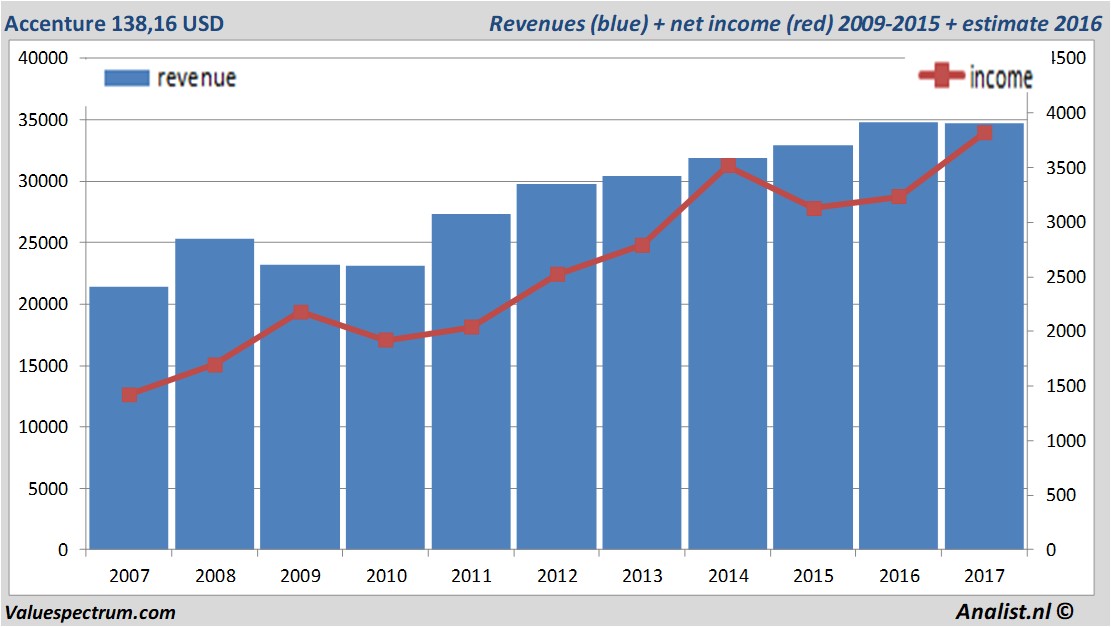This screenshot has height=627, width=1111.
Task: Click the 'revenue' legend label
Action: 196,78
